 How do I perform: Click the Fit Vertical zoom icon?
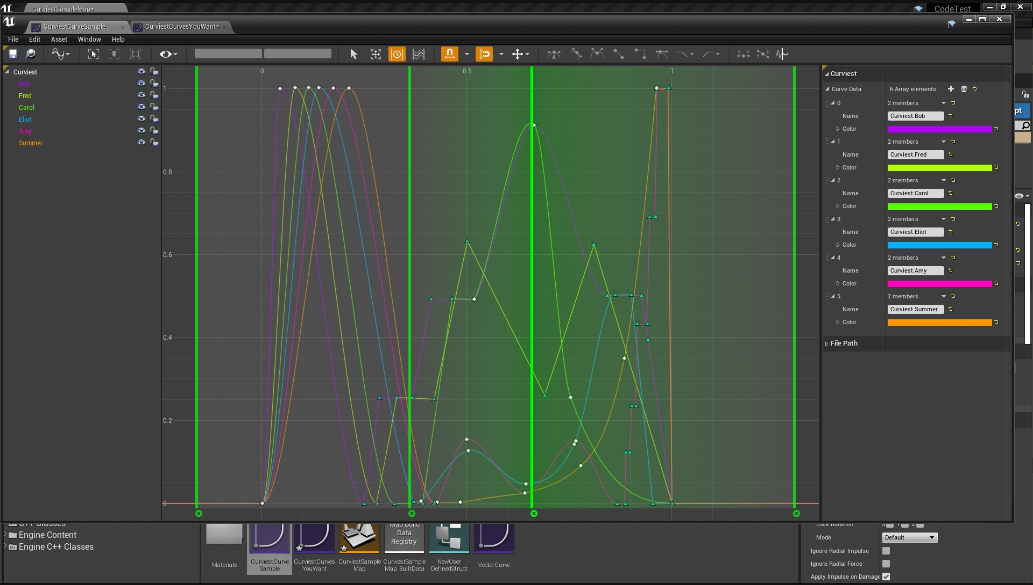[x=135, y=54]
